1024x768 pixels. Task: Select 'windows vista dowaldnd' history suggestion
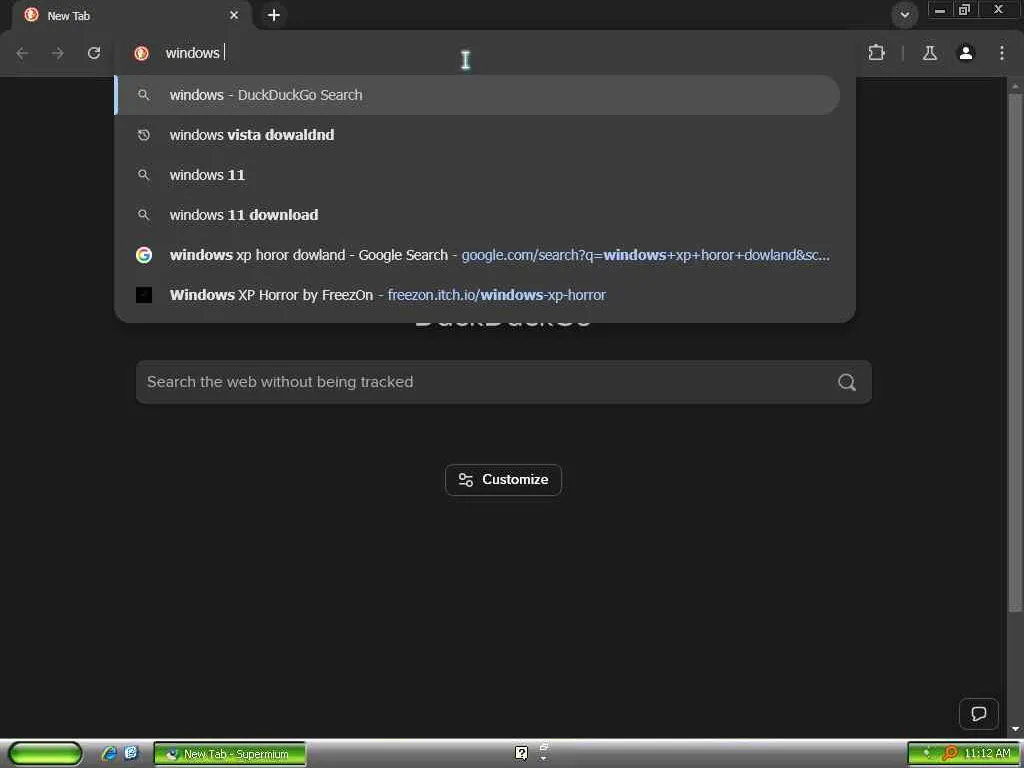[477, 135]
